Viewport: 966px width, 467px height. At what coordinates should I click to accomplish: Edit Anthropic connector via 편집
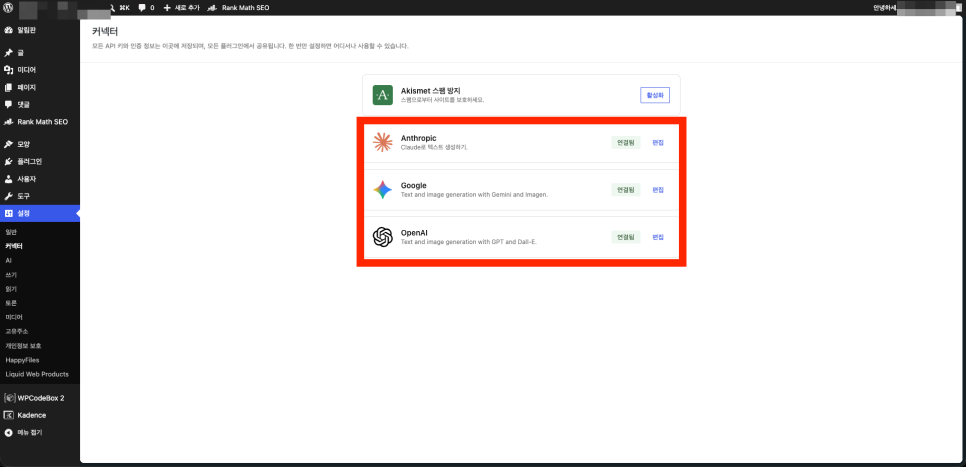coord(659,142)
